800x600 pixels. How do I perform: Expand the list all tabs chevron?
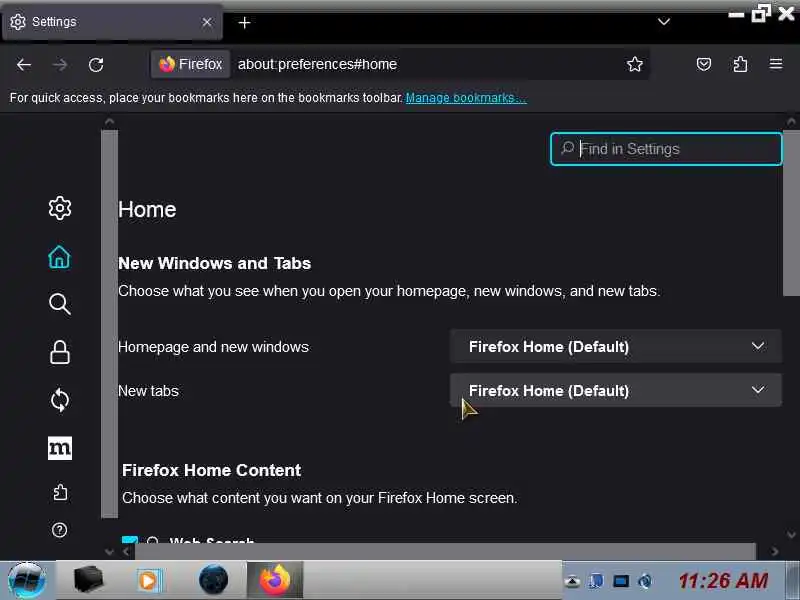[663, 21]
